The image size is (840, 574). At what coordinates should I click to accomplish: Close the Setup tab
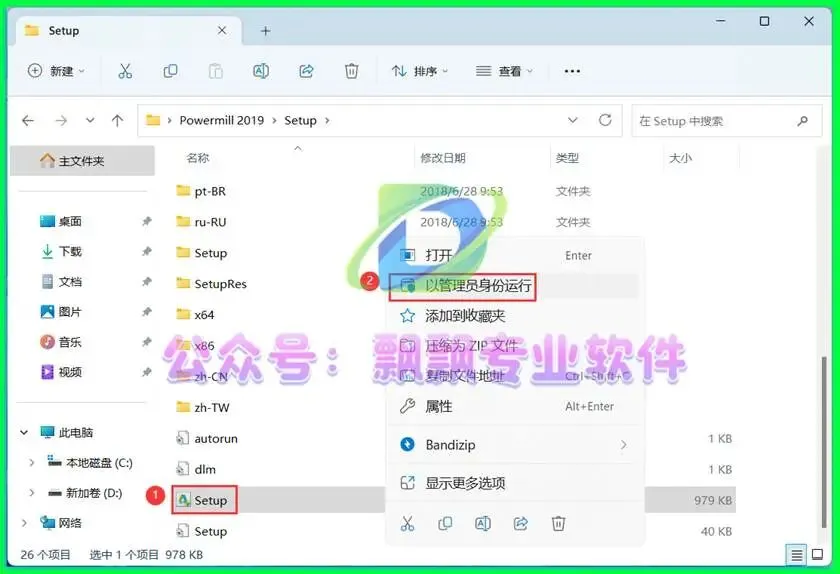[222, 31]
